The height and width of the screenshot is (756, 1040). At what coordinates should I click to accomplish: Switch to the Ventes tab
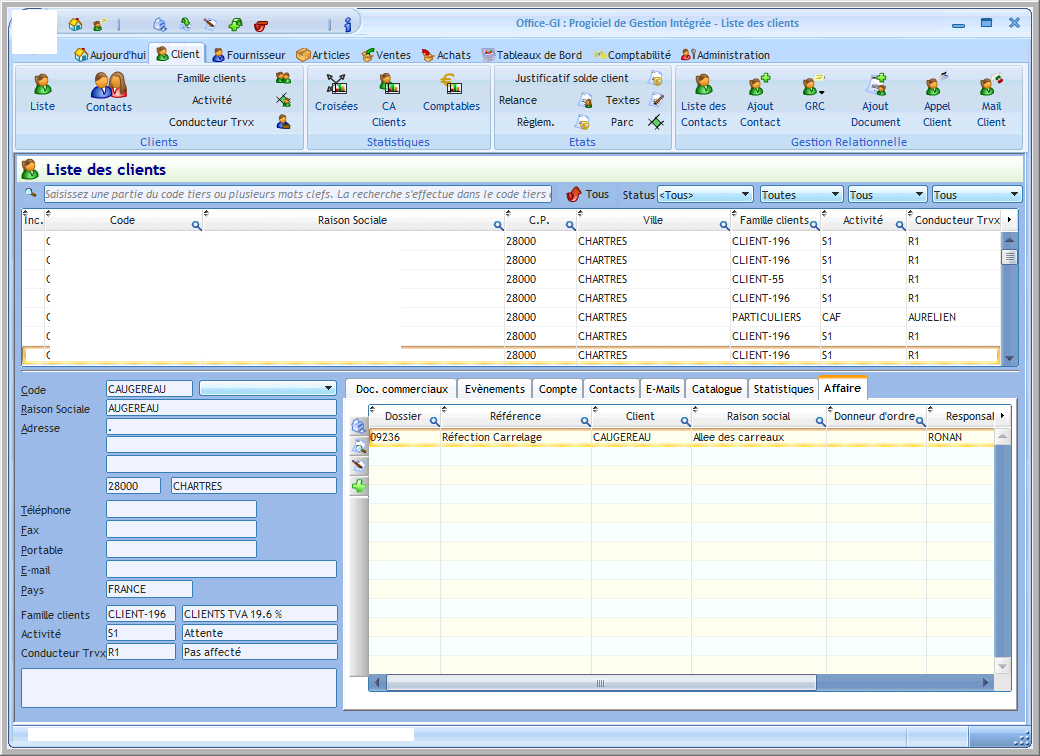[x=386, y=55]
